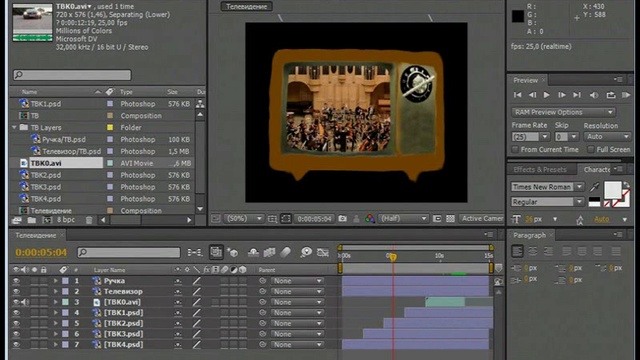640x360 pixels.
Task: Align paragraph text left
Action: (x=517, y=251)
